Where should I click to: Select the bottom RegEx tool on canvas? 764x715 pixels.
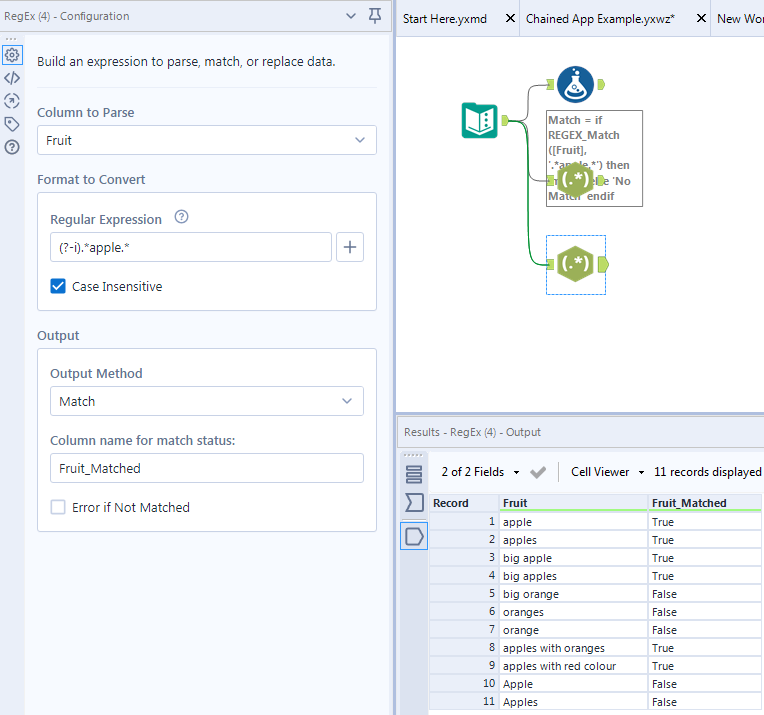pyautogui.click(x=575, y=264)
